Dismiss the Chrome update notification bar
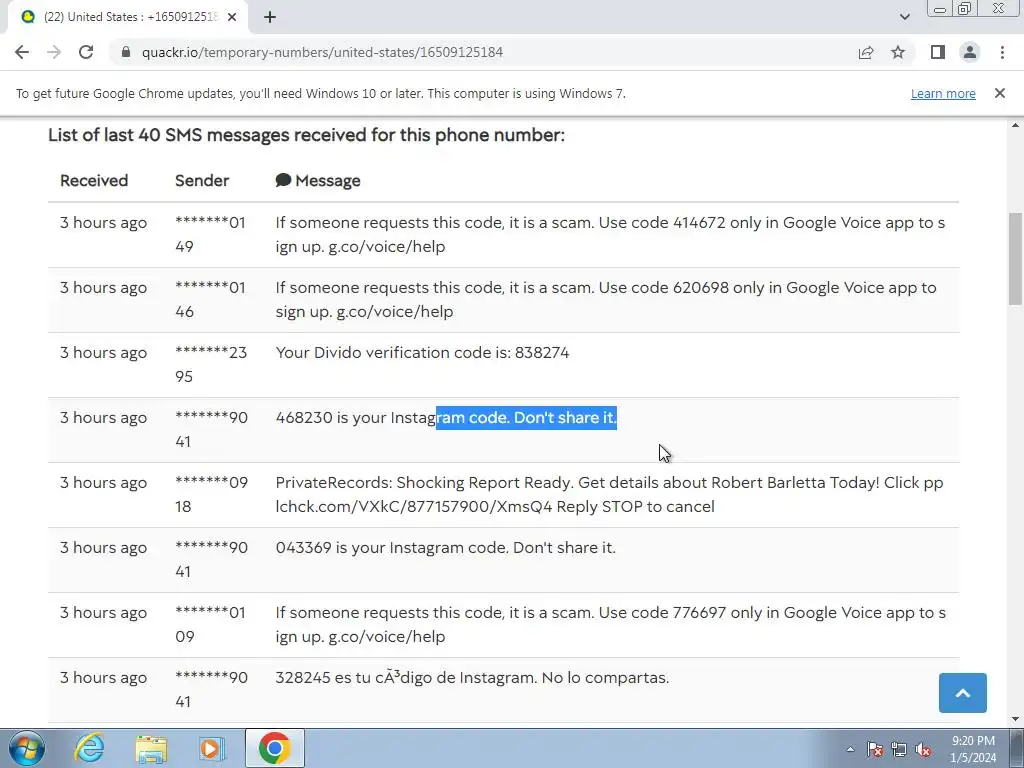The width and height of the screenshot is (1024, 768). [x=999, y=93]
